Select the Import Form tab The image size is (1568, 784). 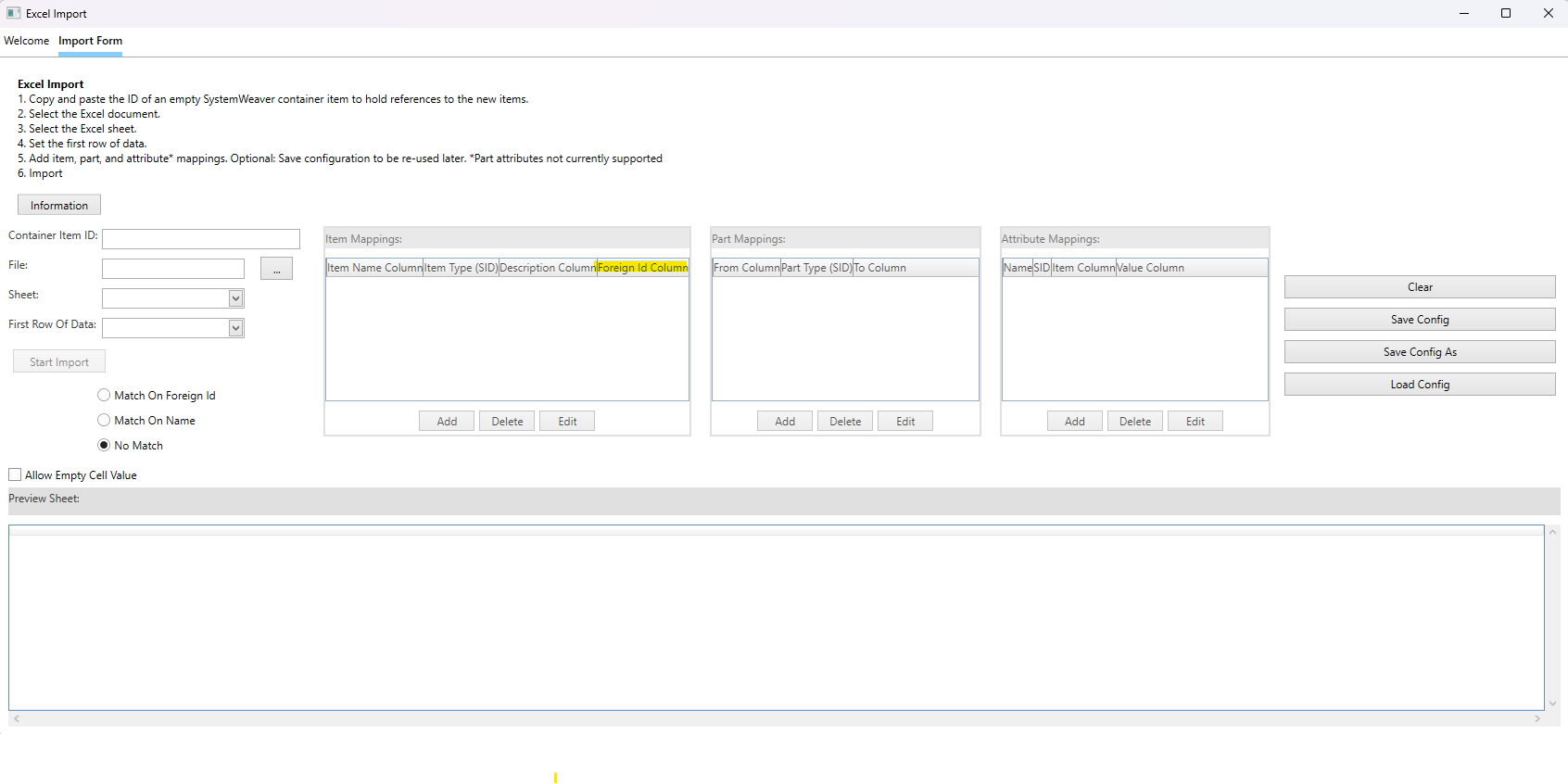(90, 41)
